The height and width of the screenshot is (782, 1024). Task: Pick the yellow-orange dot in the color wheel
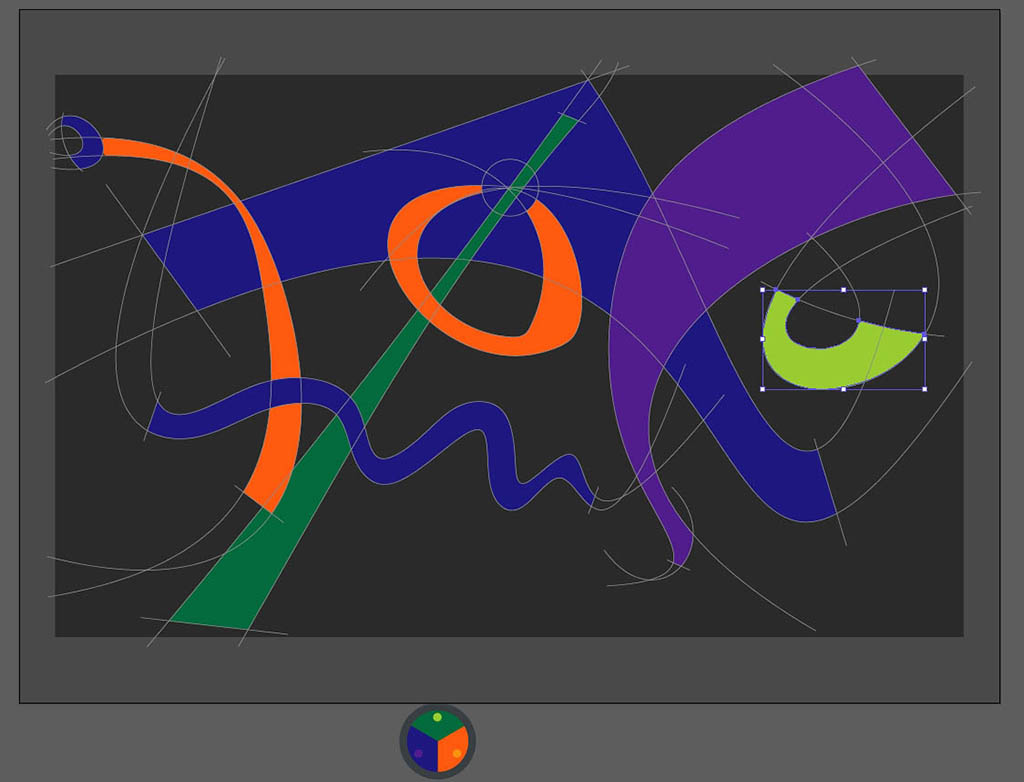click(x=456, y=753)
